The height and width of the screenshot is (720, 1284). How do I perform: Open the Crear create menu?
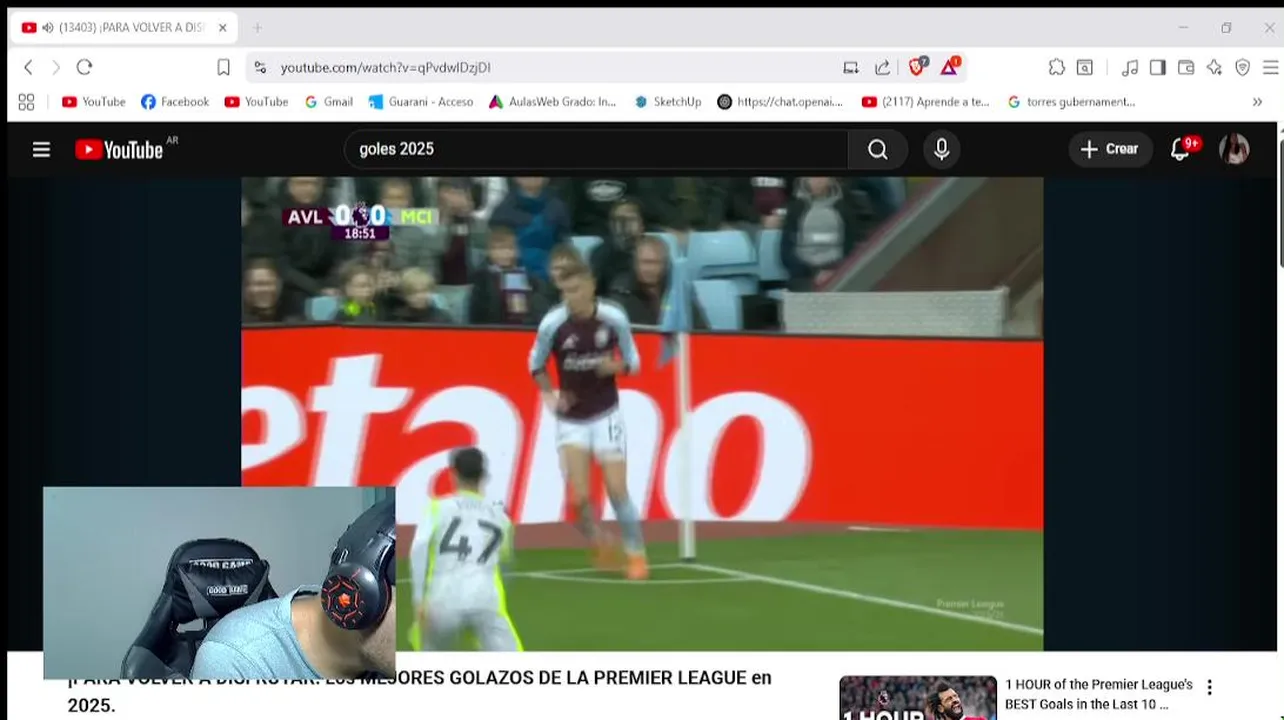tap(1111, 149)
